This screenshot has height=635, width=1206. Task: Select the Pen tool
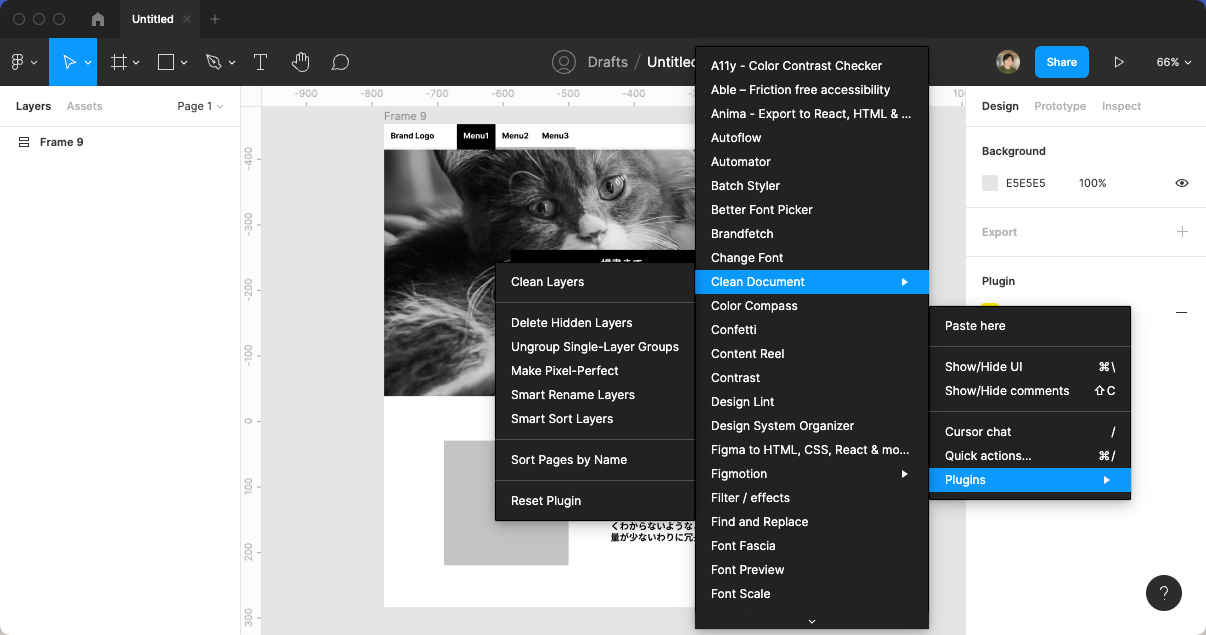pos(213,62)
